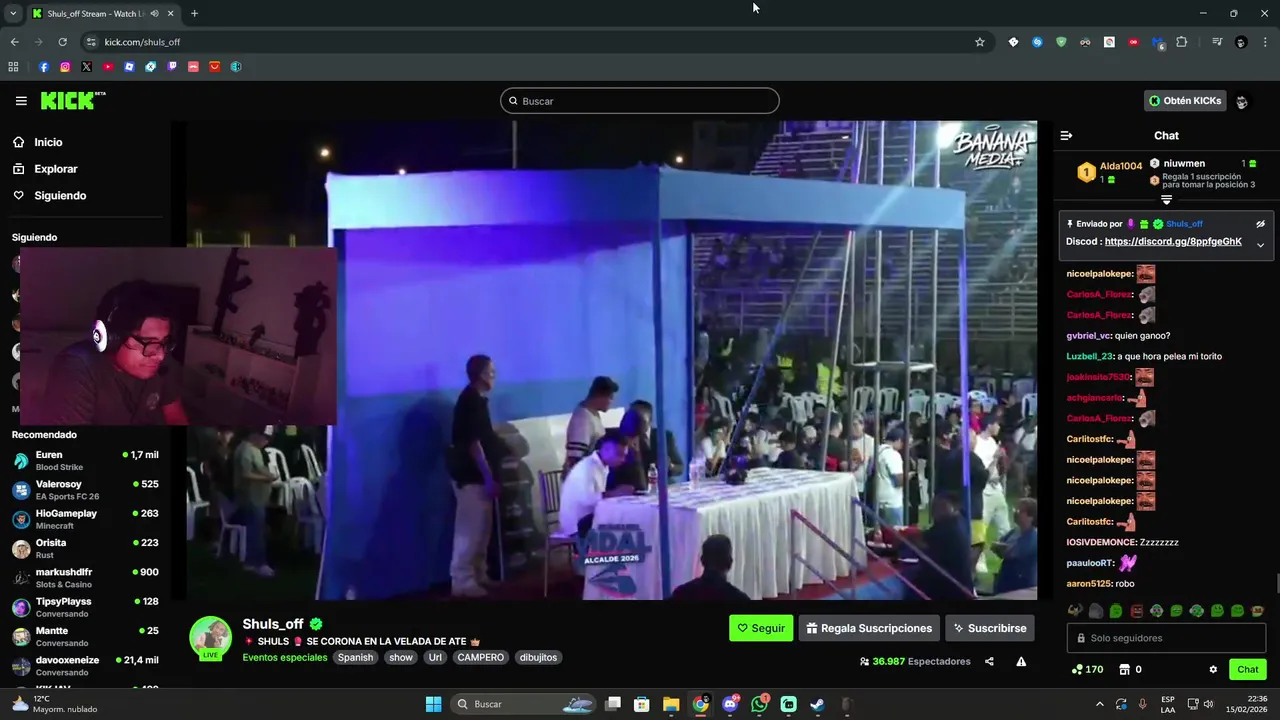Open the discord.gg/8ppfgeGhK link
The image size is (1280, 720).
tap(1173, 242)
